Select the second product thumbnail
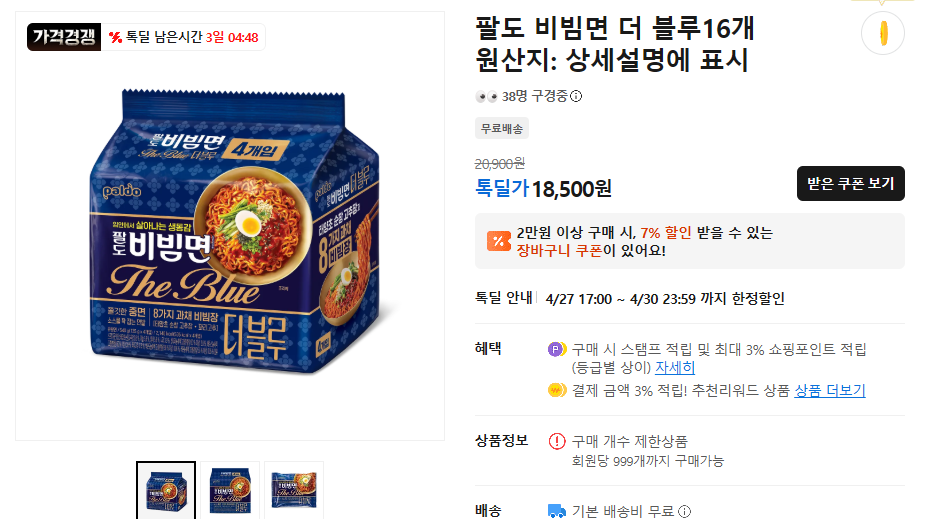 [x=230, y=490]
